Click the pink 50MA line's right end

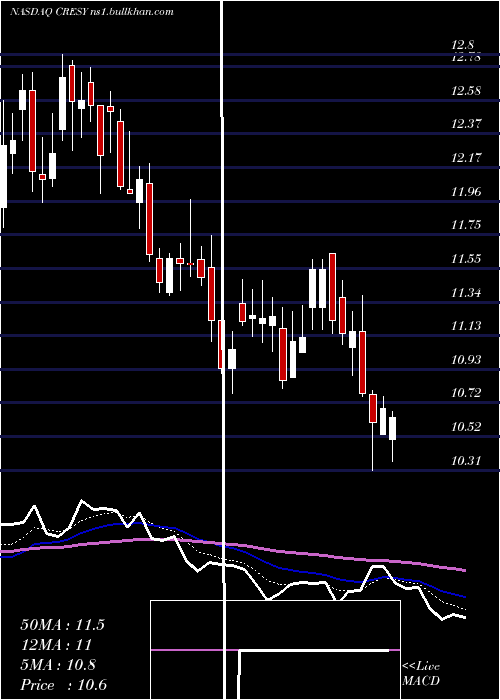(x=464, y=570)
